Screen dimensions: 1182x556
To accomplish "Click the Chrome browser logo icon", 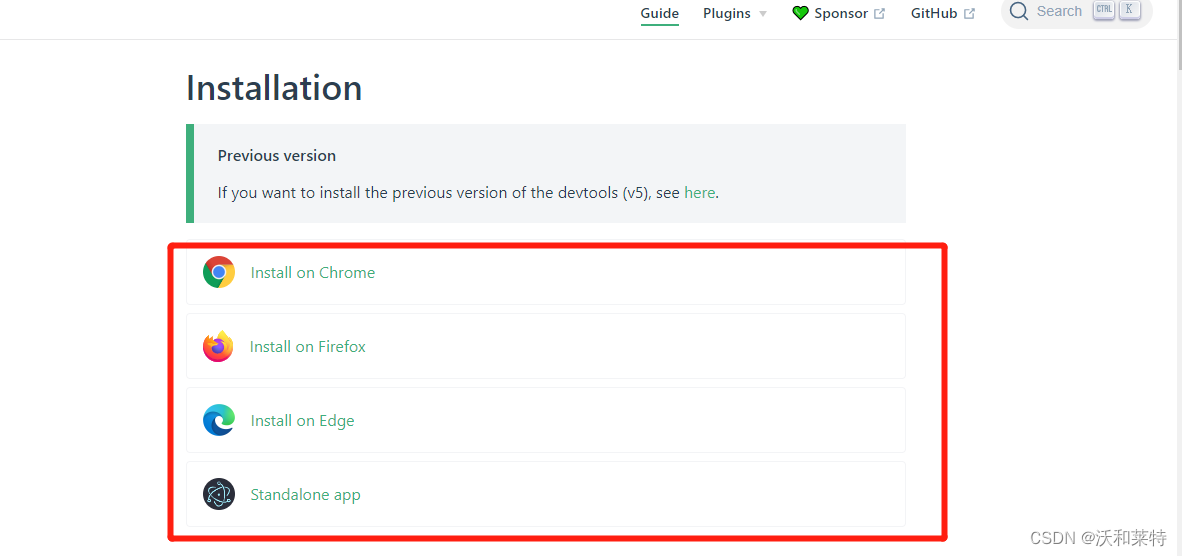I will (x=219, y=272).
